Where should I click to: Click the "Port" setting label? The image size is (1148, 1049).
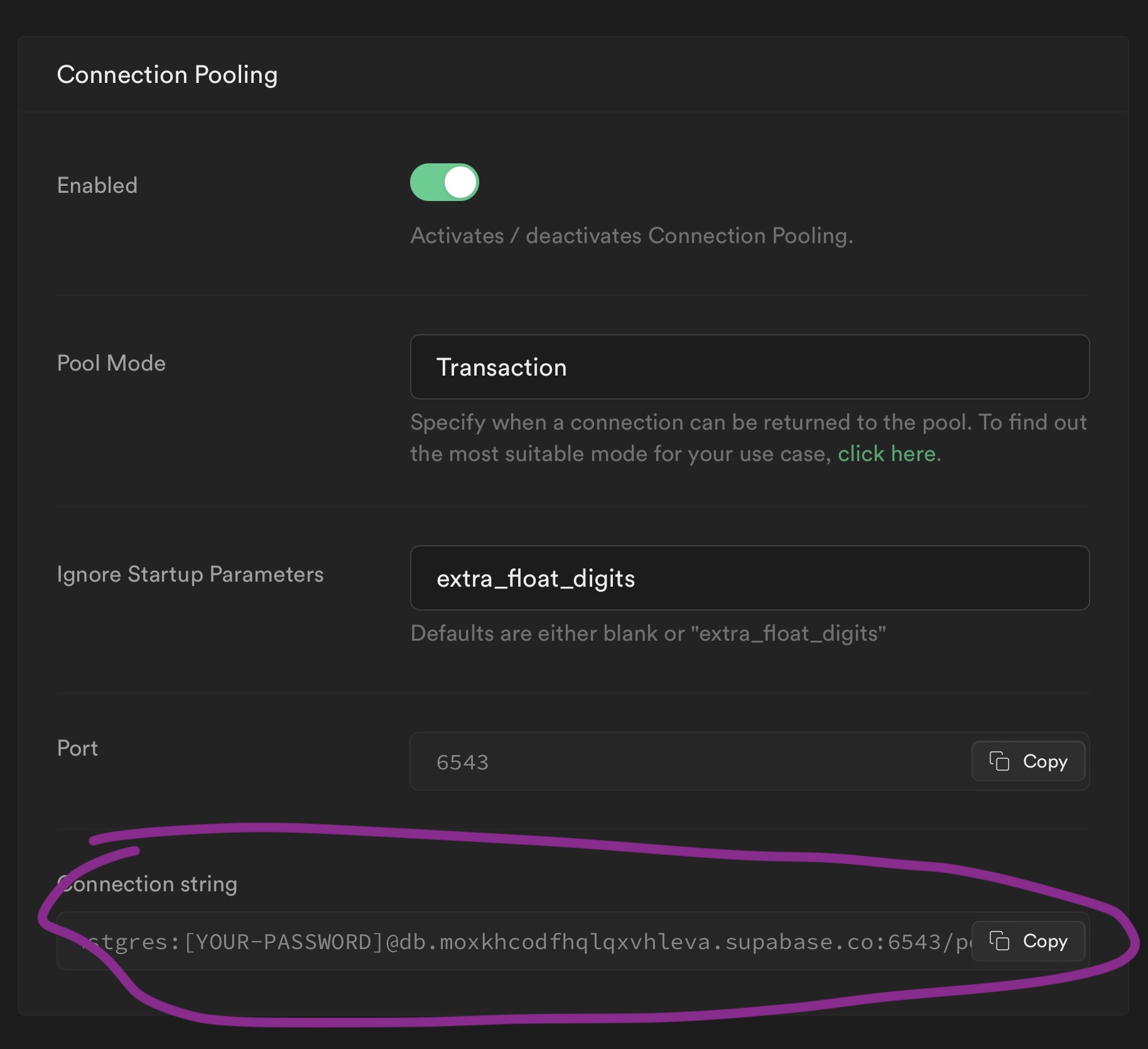click(x=77, y=748)
